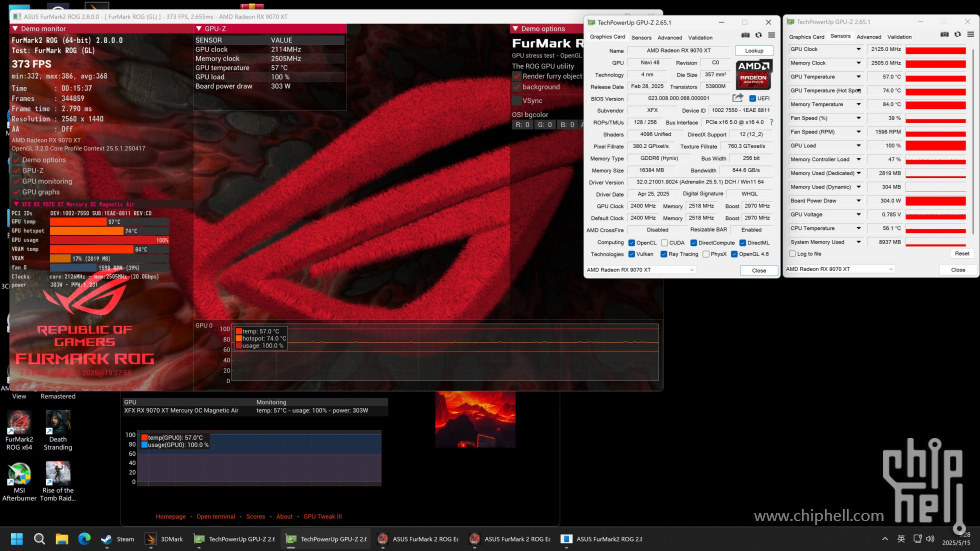980x551 pixels.
Task: Toggle the CUDA checkbox
Action: click(x=665, y=243)
